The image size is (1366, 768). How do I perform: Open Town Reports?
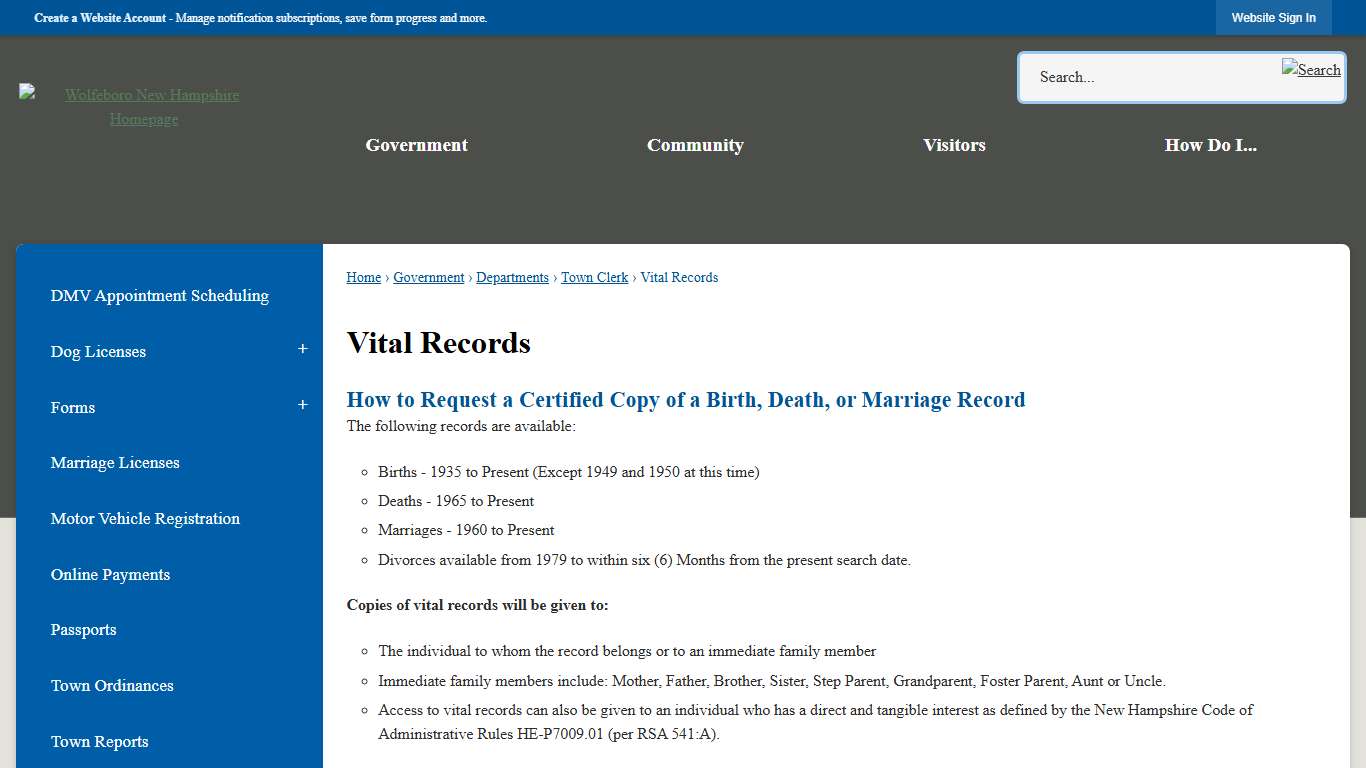tap(99, 741)
